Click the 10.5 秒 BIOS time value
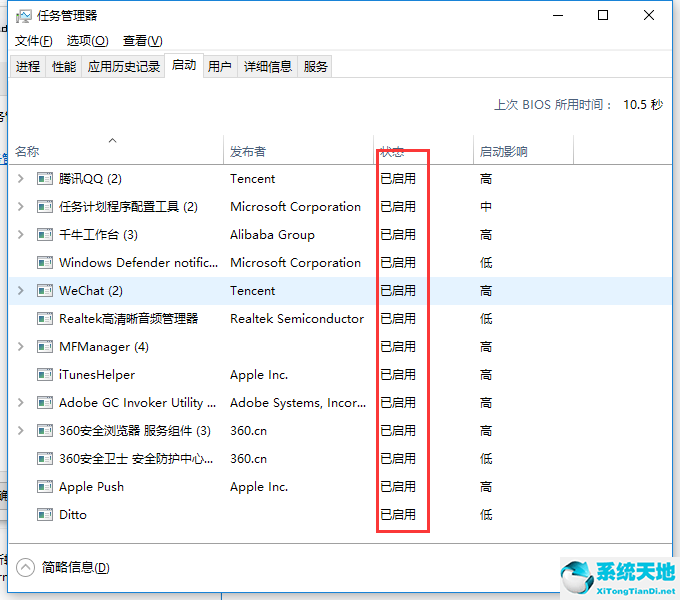The width and height of the screenshot is (680, 600). click(643, 104)
